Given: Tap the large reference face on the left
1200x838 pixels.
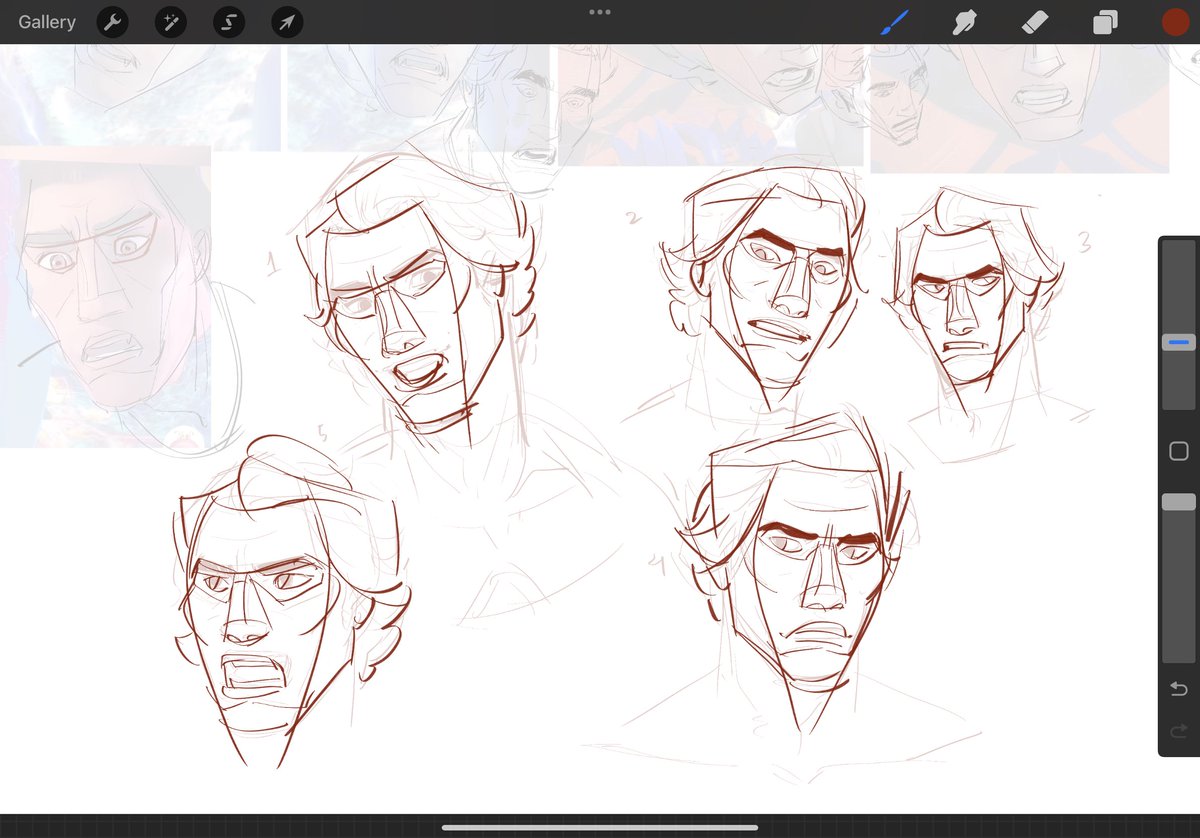Looking at the screenshot, I should [x=105, y=297].
